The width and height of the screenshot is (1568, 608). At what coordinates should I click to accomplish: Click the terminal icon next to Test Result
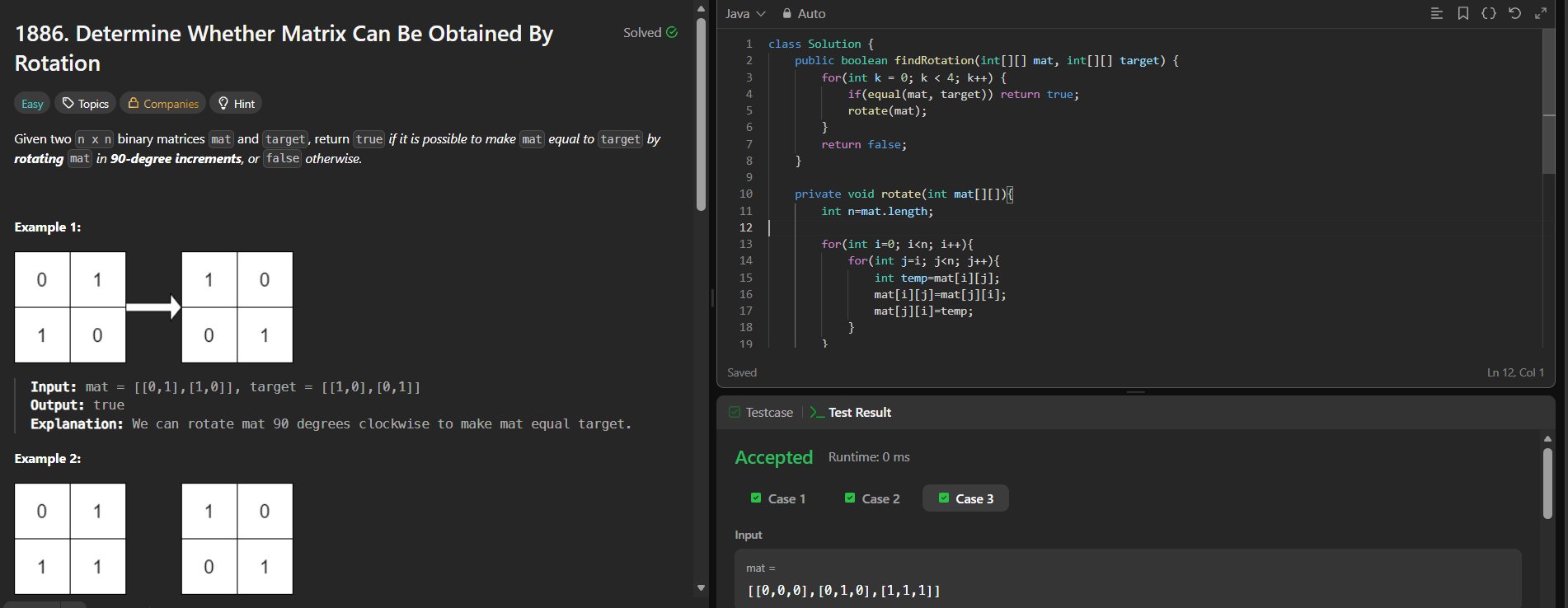(x=816, y=412)
